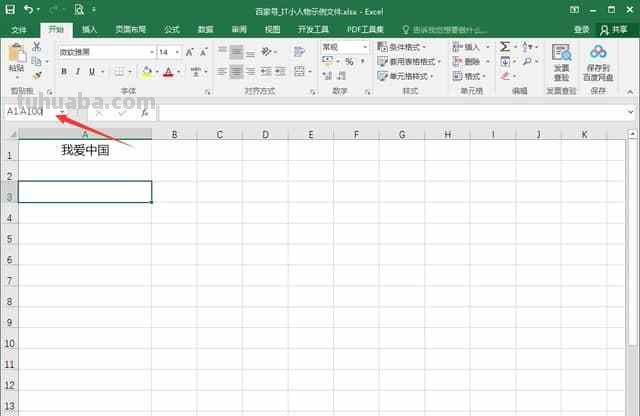The height and width of the screenshot is (416, 640).
Task: Click the AutoSum sigma icon
Action: pyautogui.click(x=505, y=47)
